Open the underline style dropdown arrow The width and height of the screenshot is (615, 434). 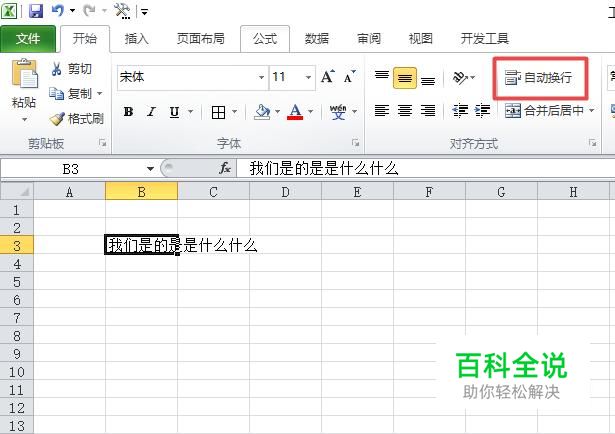191,112
